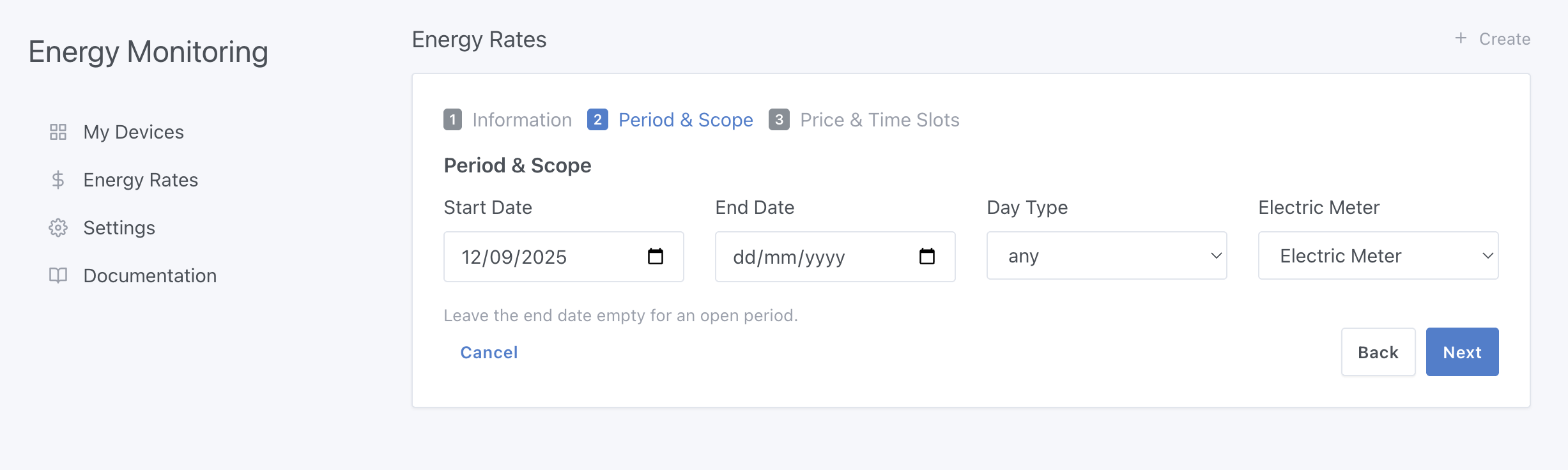Click the dollar icon beside Energy Rates

(x=58, y=180)
